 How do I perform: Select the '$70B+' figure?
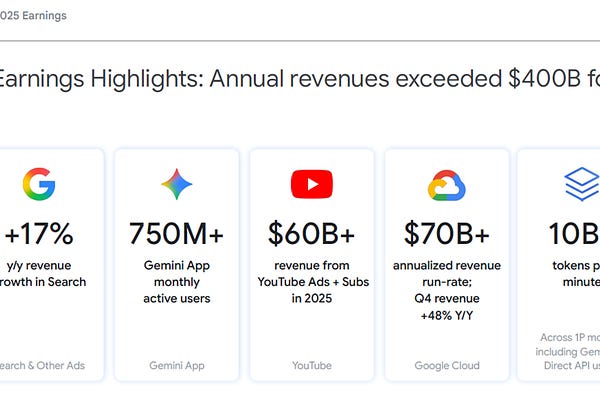tap(447, 233)
